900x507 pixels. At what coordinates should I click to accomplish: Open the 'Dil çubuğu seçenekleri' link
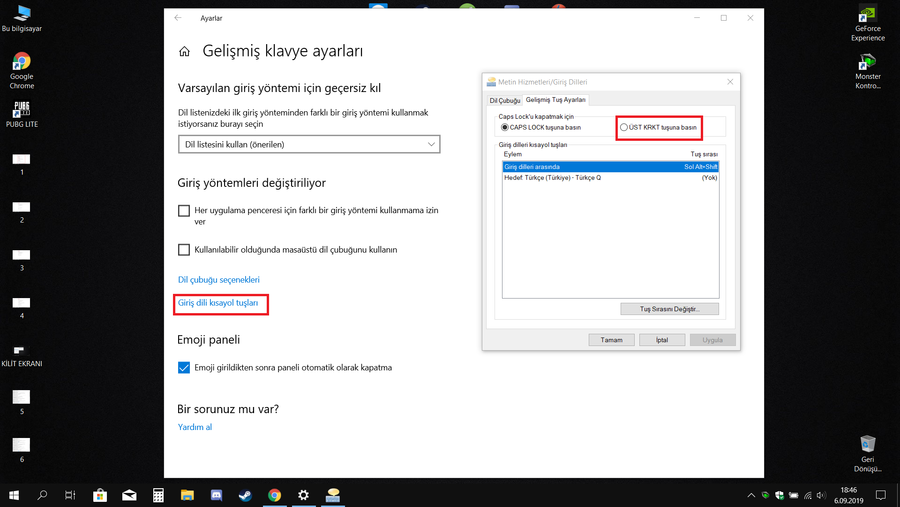pyautogui.click(x=219, y=280)
